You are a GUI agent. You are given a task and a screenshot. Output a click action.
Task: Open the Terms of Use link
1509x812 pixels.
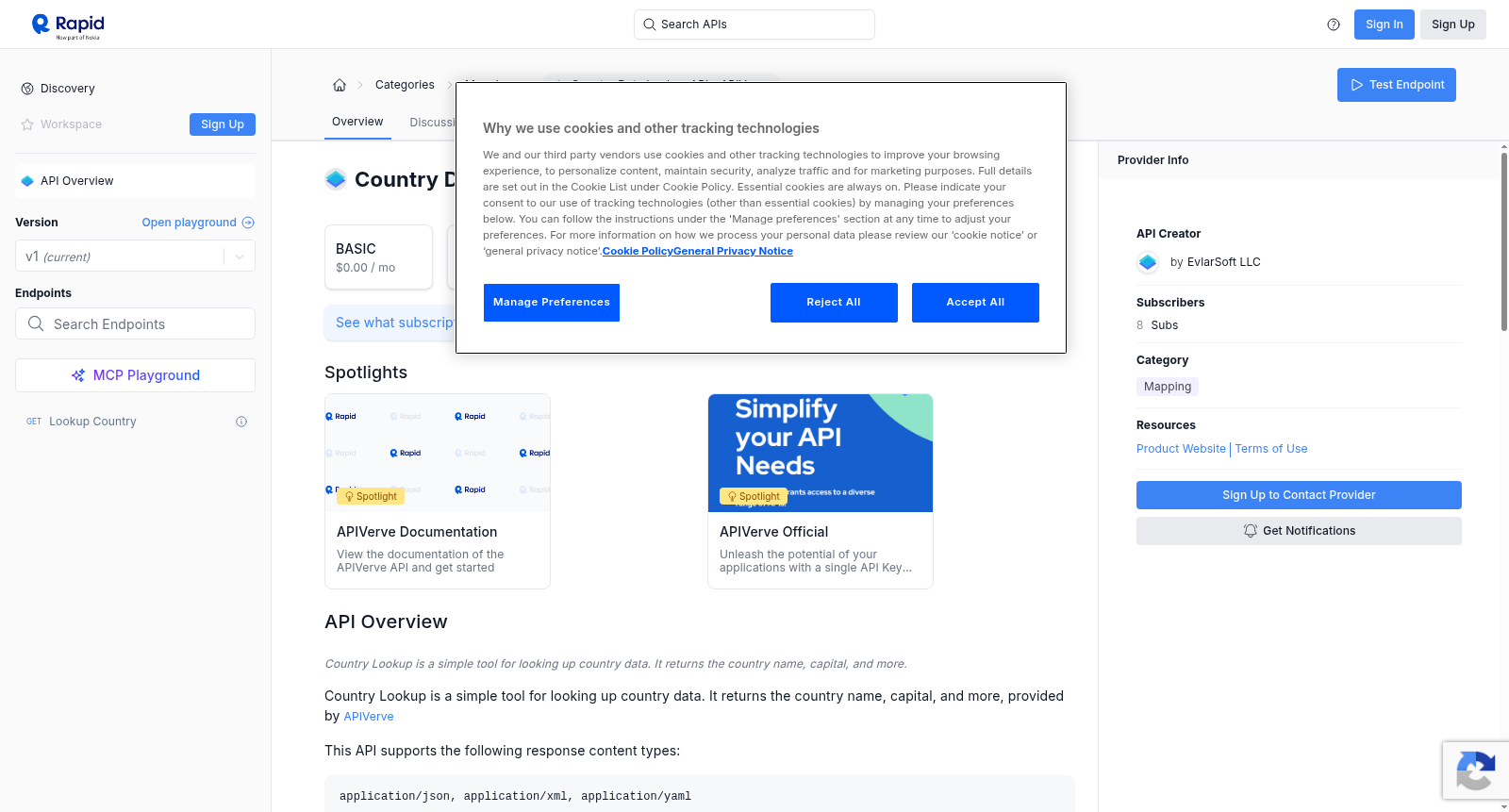pyautogui.click(x=1271, y=449)
